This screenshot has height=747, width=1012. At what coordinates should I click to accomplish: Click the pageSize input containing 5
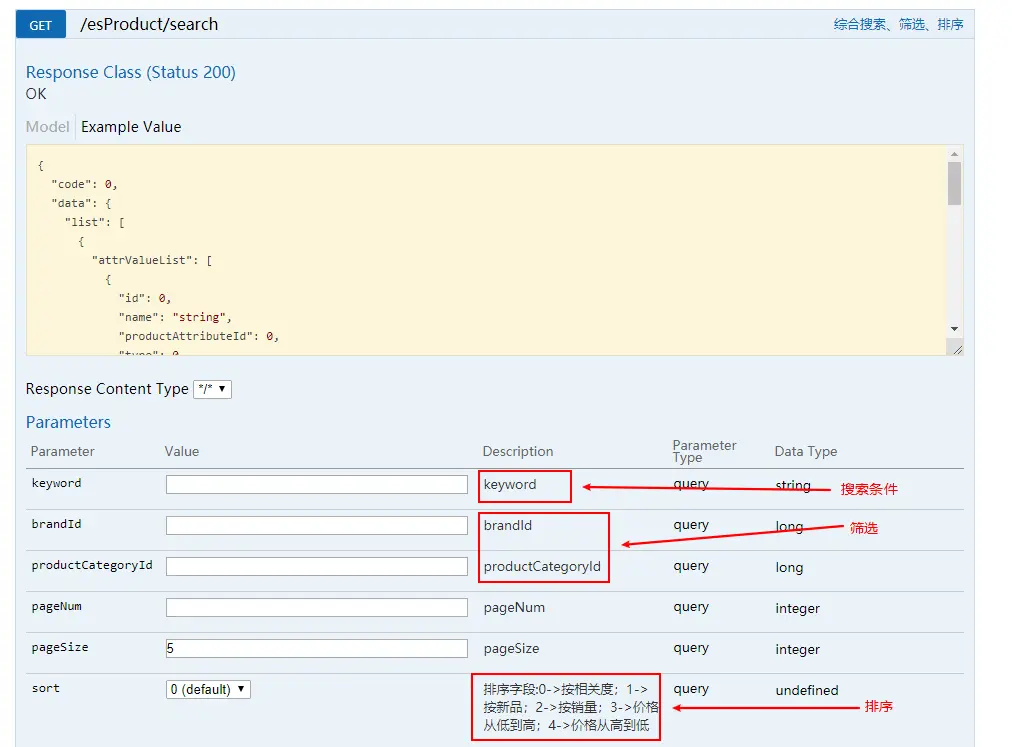pos(317,648)
